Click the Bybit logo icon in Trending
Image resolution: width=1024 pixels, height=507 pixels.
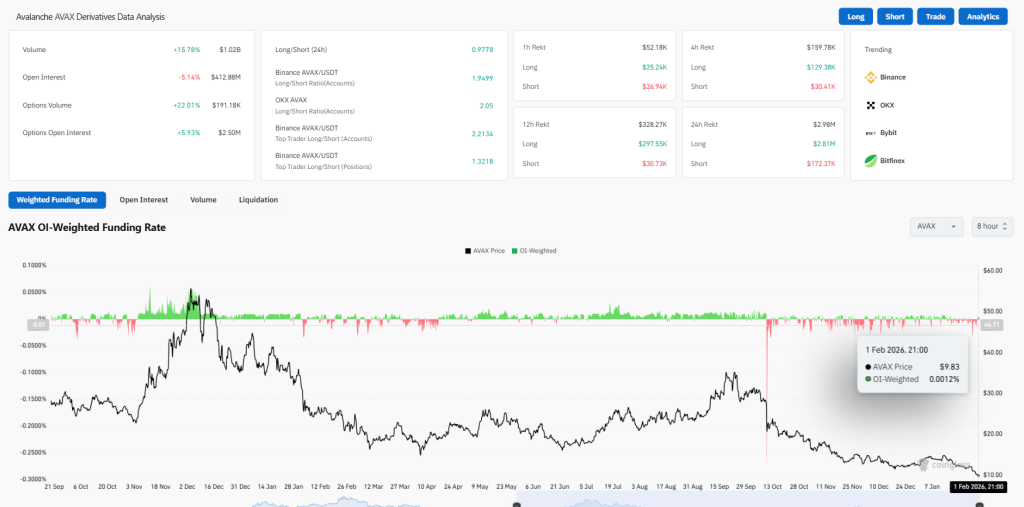[x=870, y=133]
